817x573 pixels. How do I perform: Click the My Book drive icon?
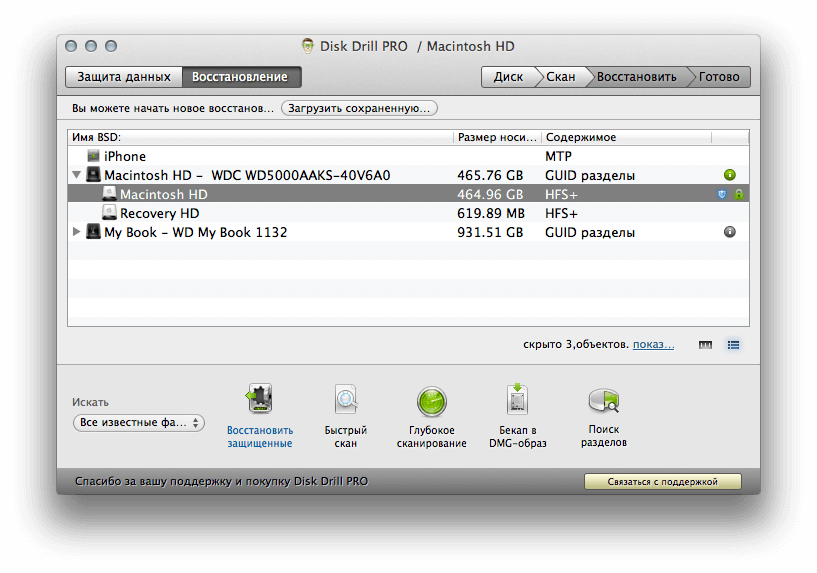click(x=93, y=231)
